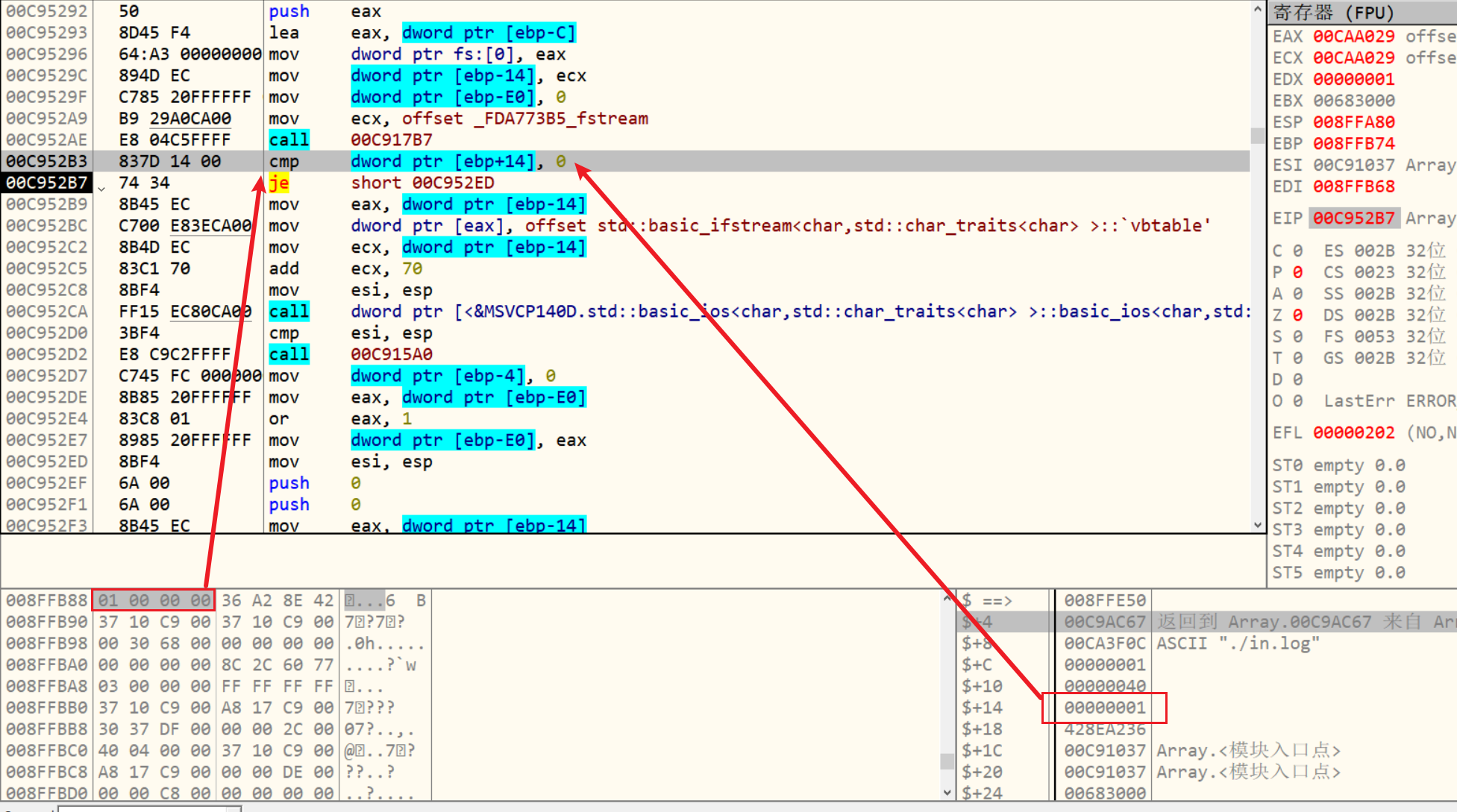This screenshot has width=1457, height=812.
Task: Toggle the A auxiliary flag value
Action: tap(1297, 295)
